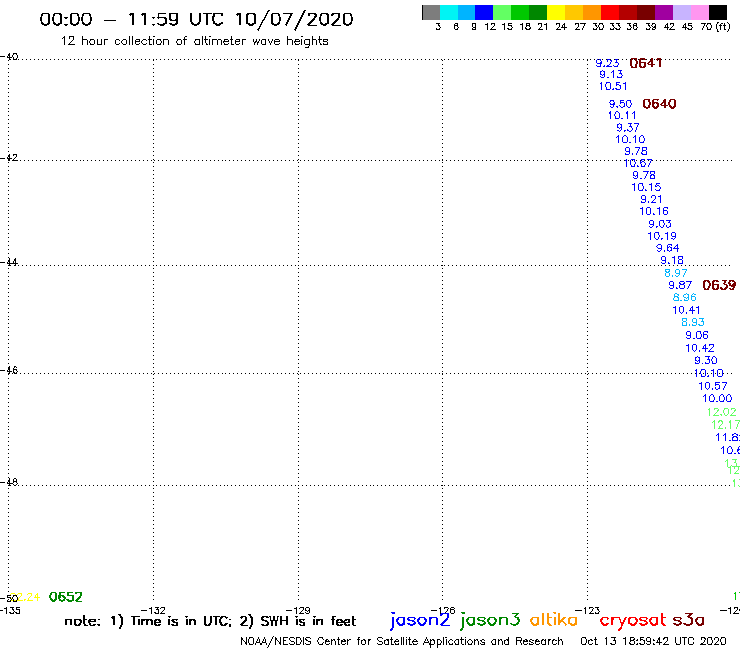Click the yellow swatch in the color scale
The image size is (740, 650).
[556, 12]
